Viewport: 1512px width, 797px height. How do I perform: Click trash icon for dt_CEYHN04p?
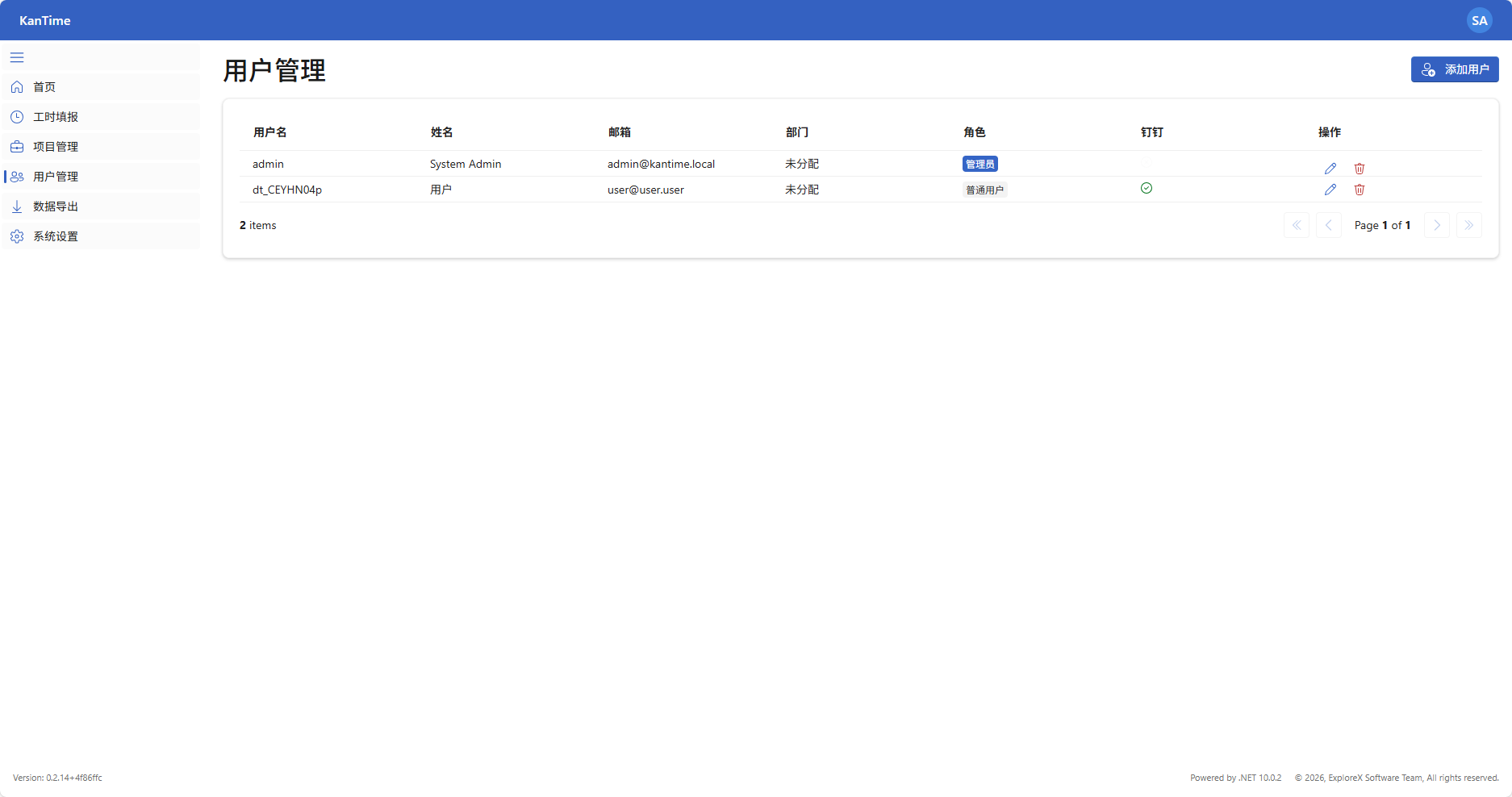click(x=1360, y=190)
